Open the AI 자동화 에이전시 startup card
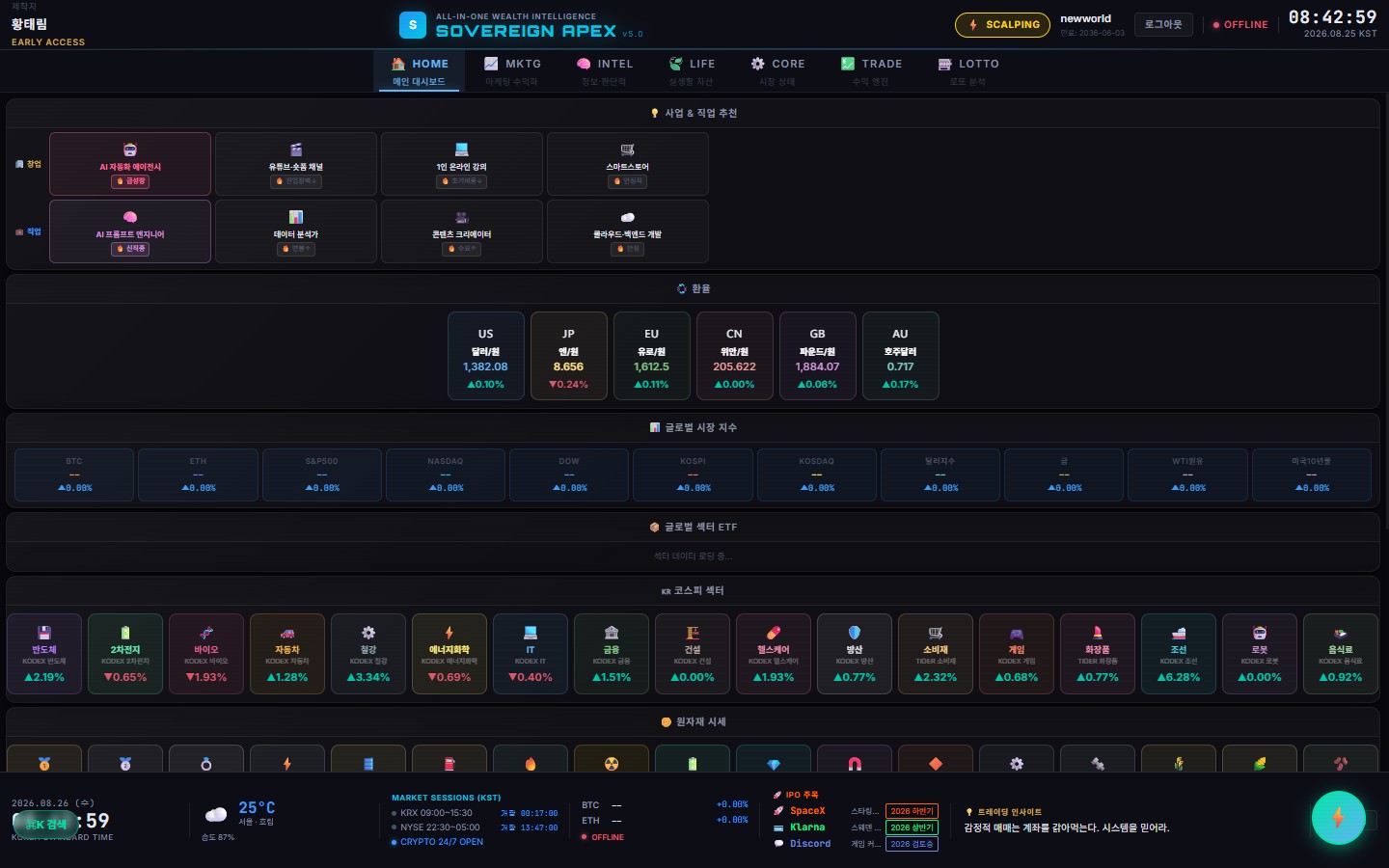 pos(130,164)
